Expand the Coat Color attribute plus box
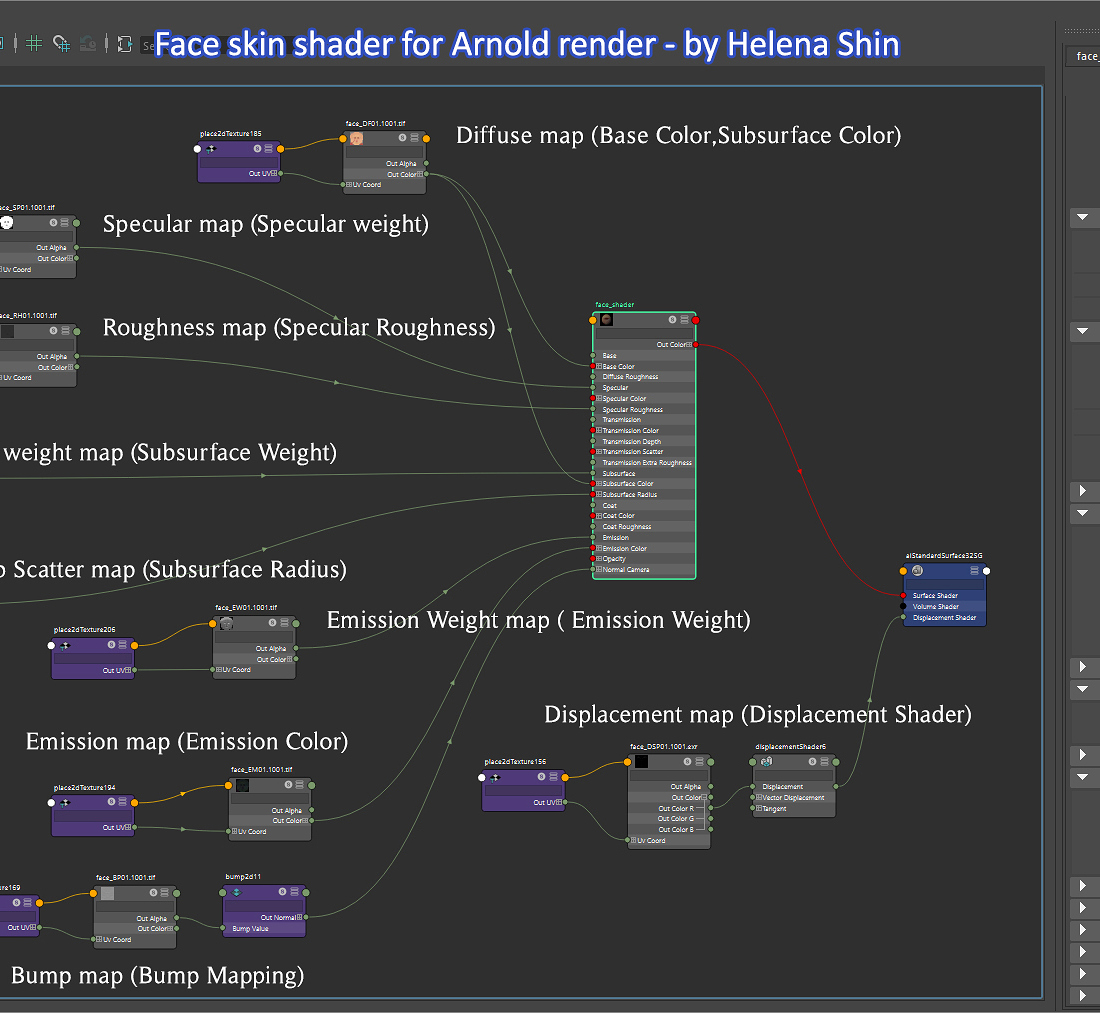The image size is (1100, 1013). [599, 516]
